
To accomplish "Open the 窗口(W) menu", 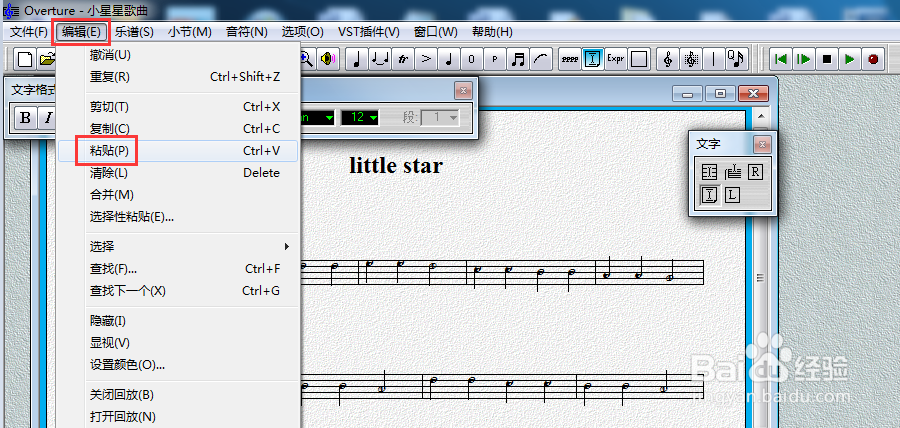I will (436, 32).
